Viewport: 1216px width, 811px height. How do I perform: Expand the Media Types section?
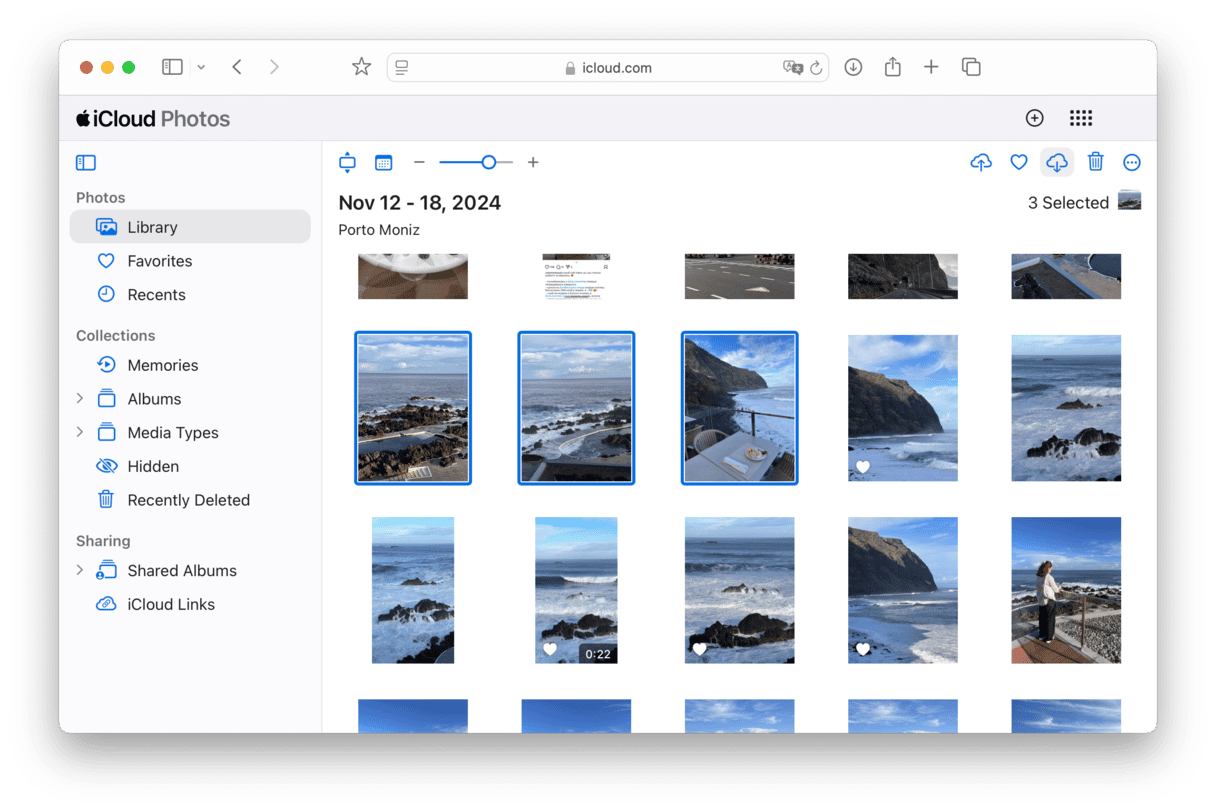(x=80, y=433)
